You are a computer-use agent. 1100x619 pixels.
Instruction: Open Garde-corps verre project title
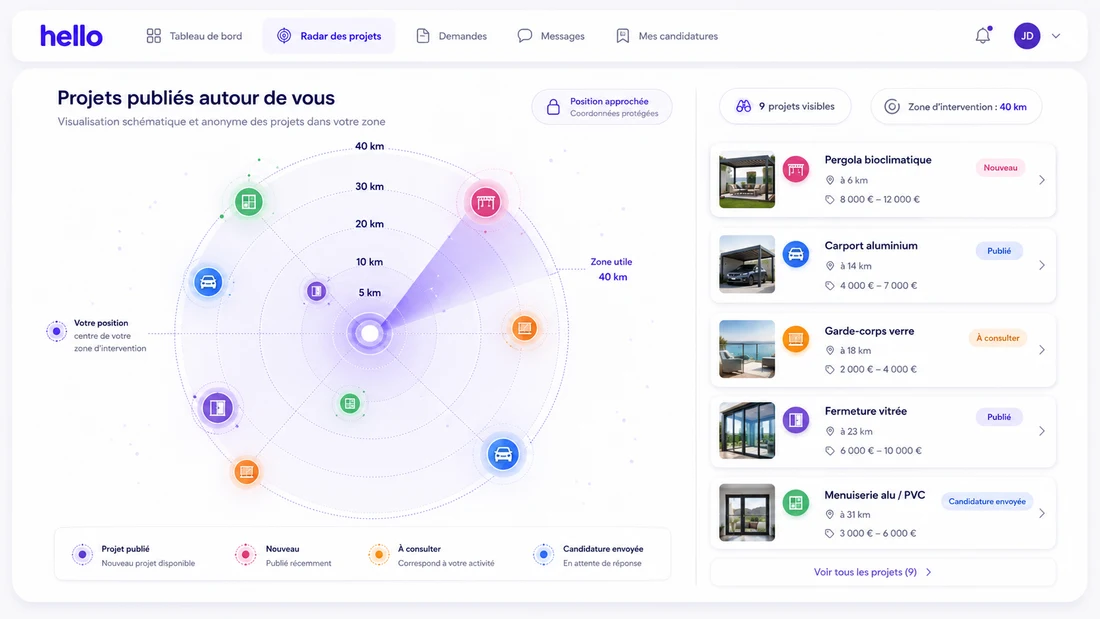pyautogui.click(x=869, y=331)
